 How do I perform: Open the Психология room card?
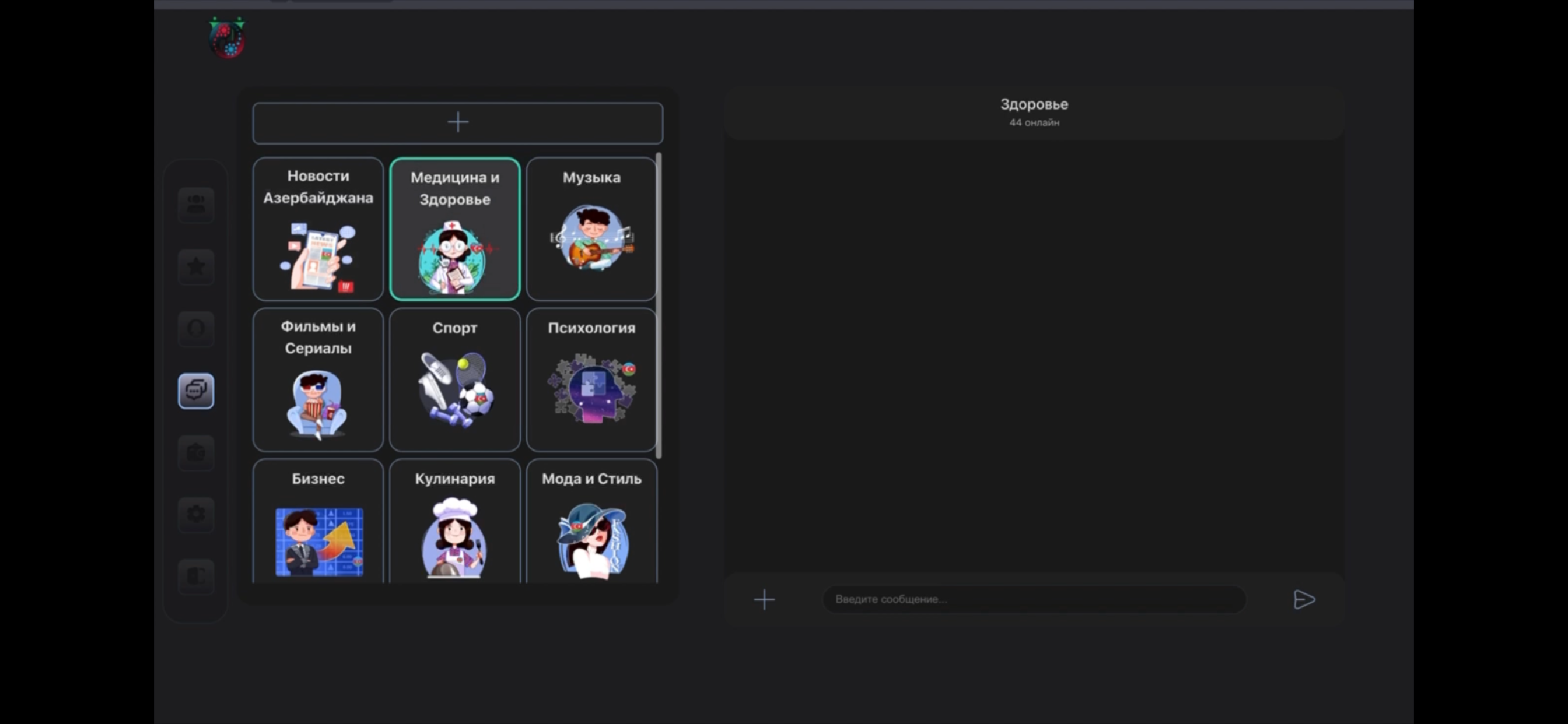click(591, 379)
